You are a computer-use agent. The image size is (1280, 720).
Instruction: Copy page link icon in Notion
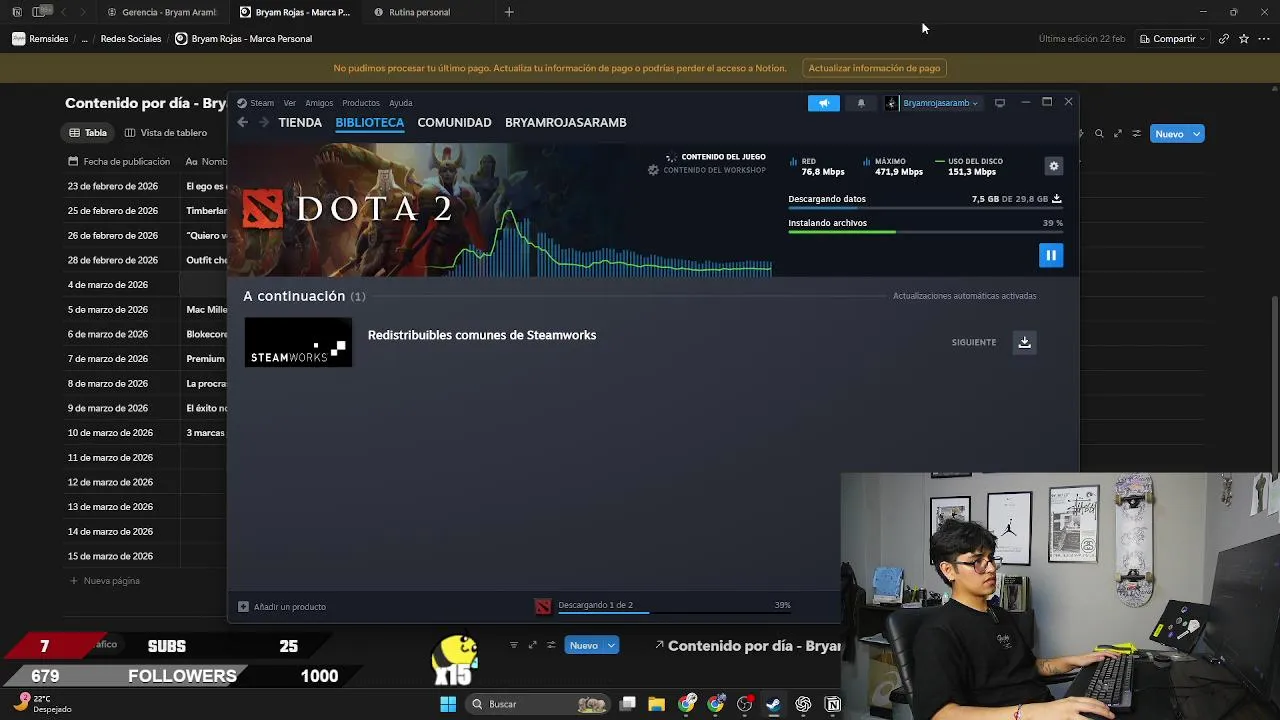[1223, 39]
